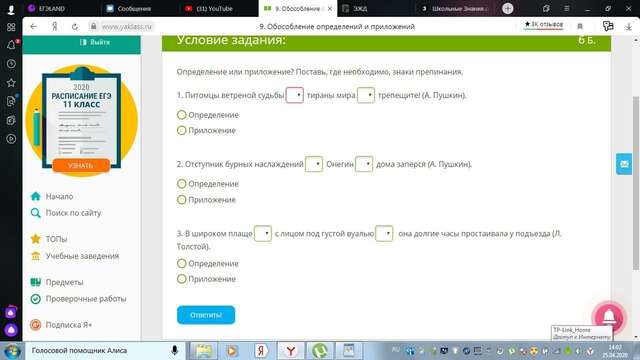Click the Ответить submit button

tap(206, 315)
